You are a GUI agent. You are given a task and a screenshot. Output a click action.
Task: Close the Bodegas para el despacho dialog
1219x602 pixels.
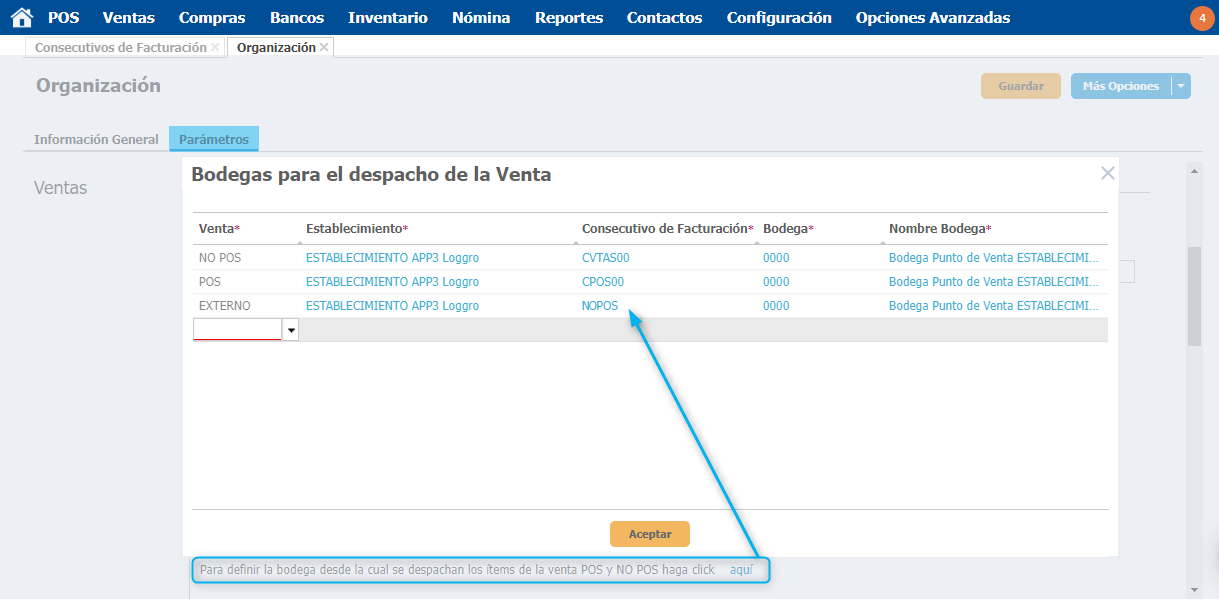point(1107,173)
